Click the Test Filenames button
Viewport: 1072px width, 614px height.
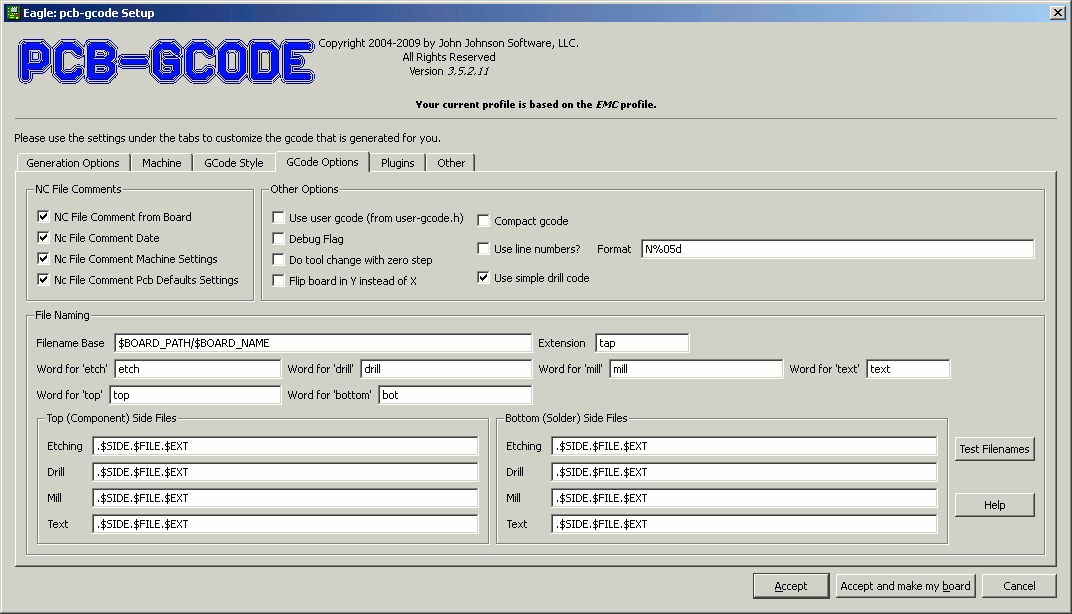click(x=994, y=449)
